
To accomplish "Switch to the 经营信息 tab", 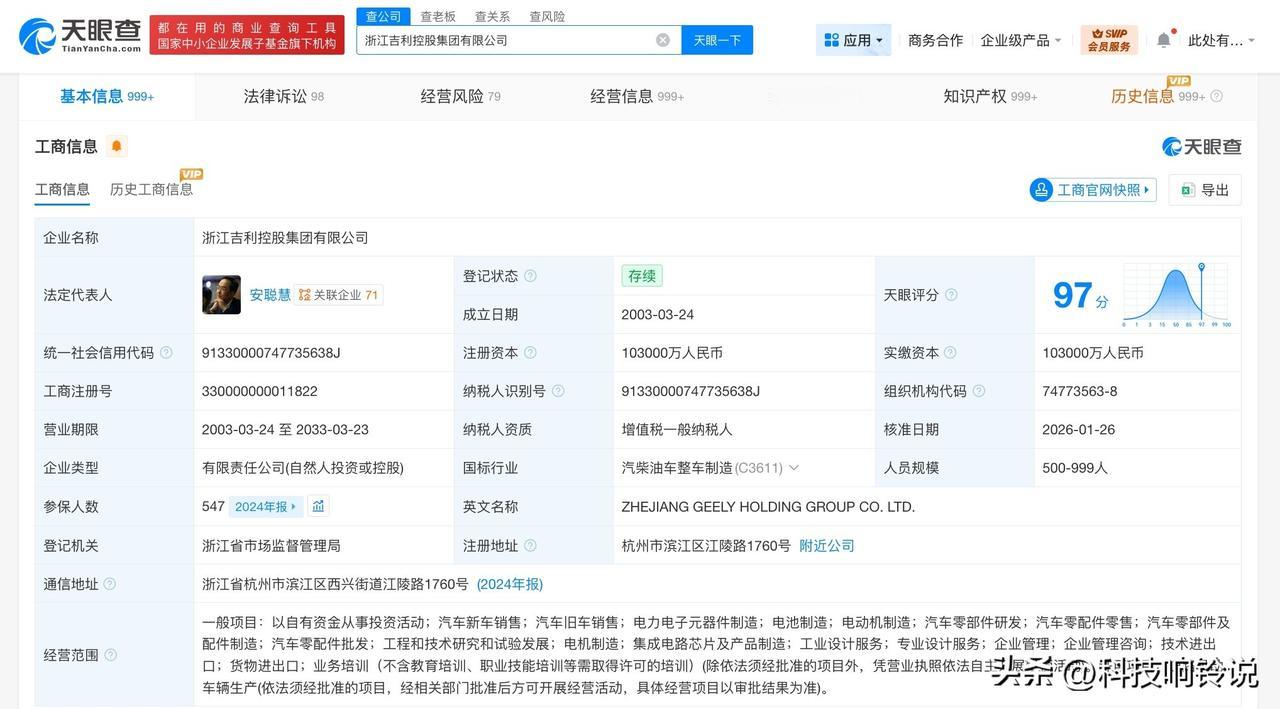I will click(x=637, y=96).
